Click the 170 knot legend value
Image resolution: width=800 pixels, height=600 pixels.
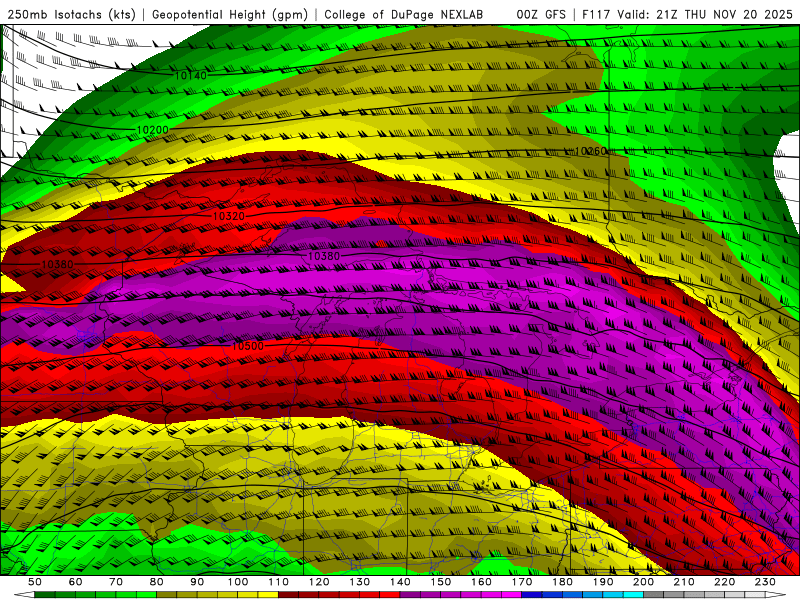point(522,582)
